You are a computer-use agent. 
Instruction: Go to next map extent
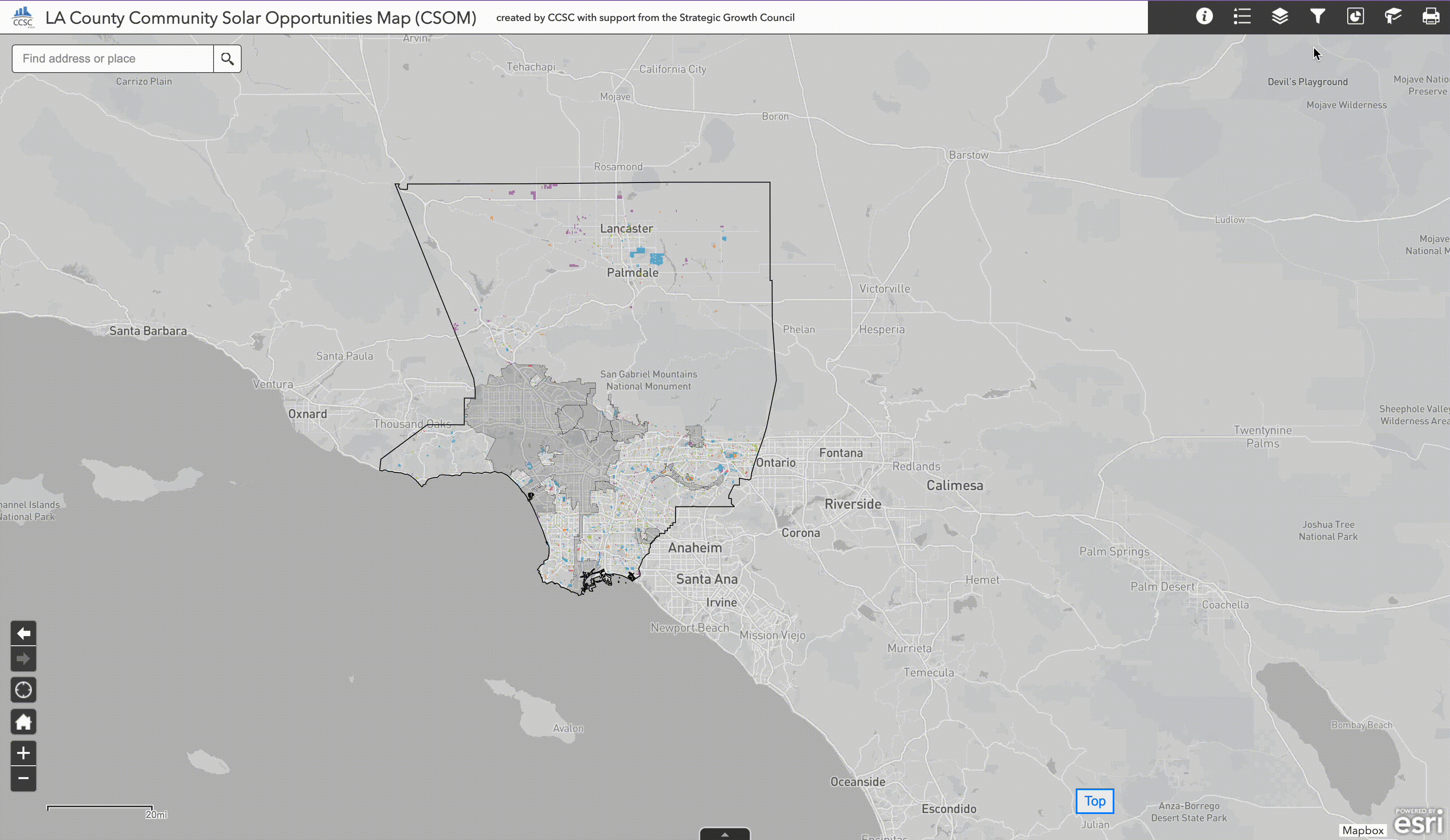tap(23, 659)
